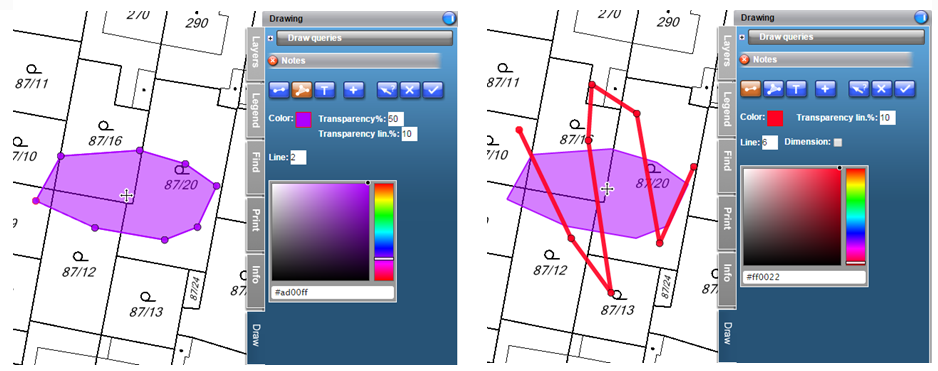Expand Draw queries in right panel

(742, 37)
